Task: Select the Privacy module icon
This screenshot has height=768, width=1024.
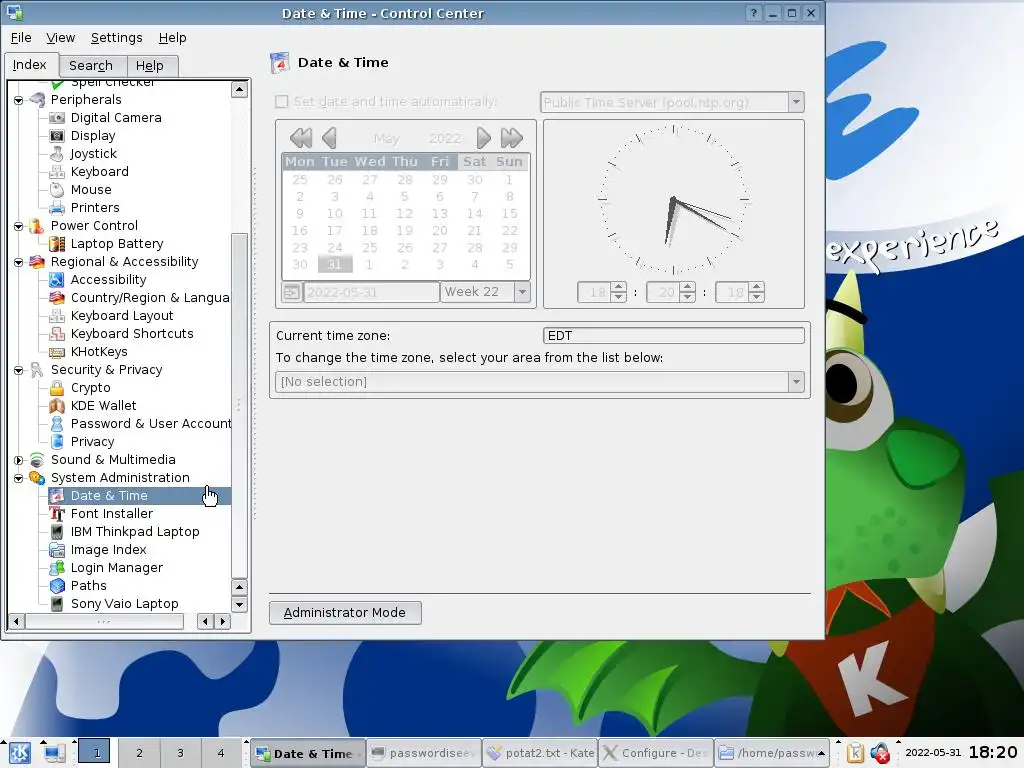Action: coord(57,442)
